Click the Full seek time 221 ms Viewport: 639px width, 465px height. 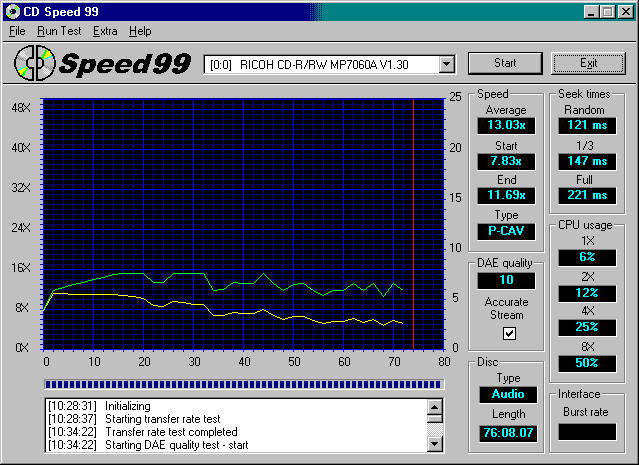[x=587, y=196]
